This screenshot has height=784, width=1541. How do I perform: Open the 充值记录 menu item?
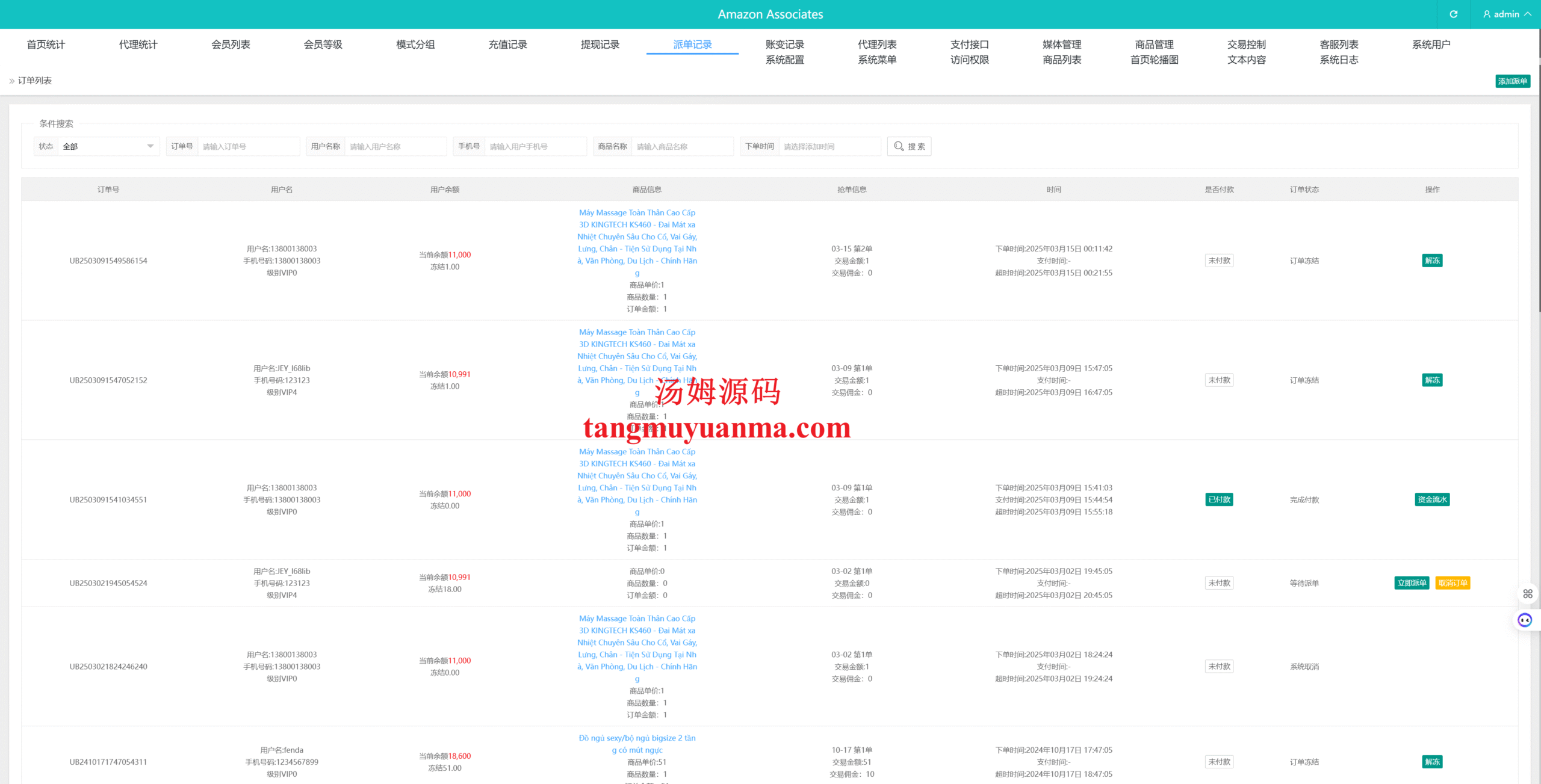507,45
